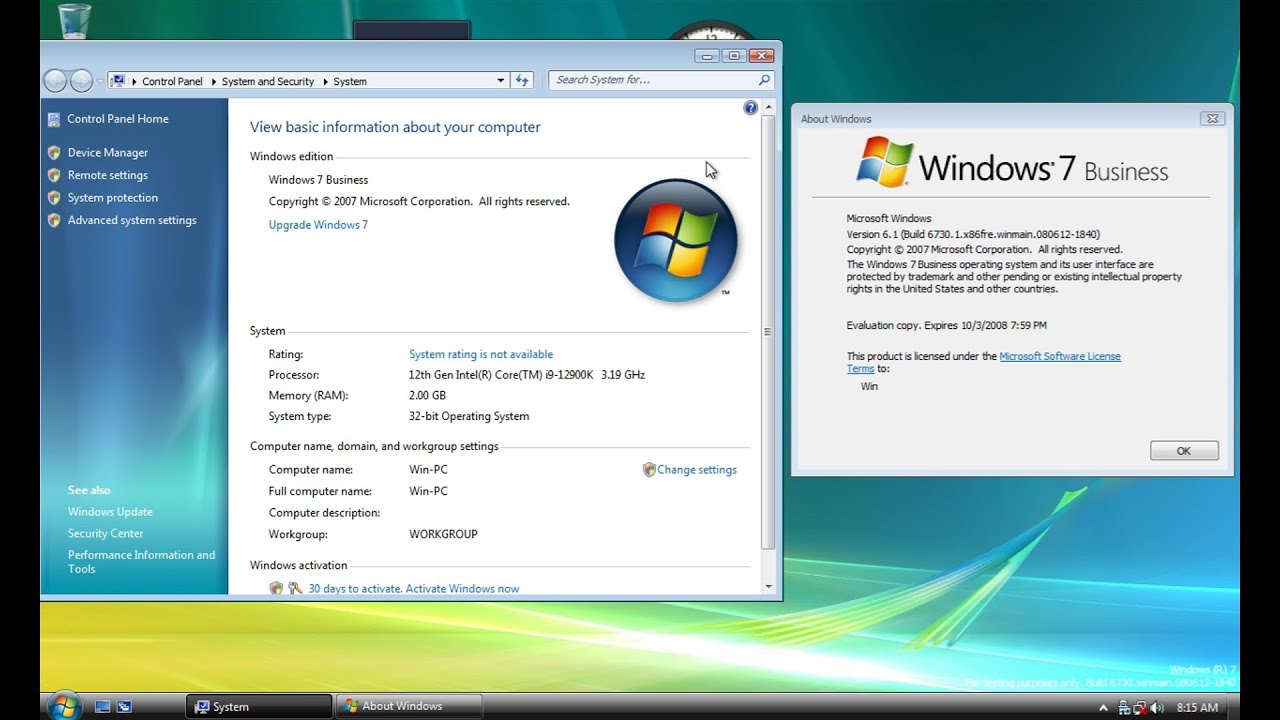Click shield icon beside Remote settings

pyautogui.click(x=54, y=175)
